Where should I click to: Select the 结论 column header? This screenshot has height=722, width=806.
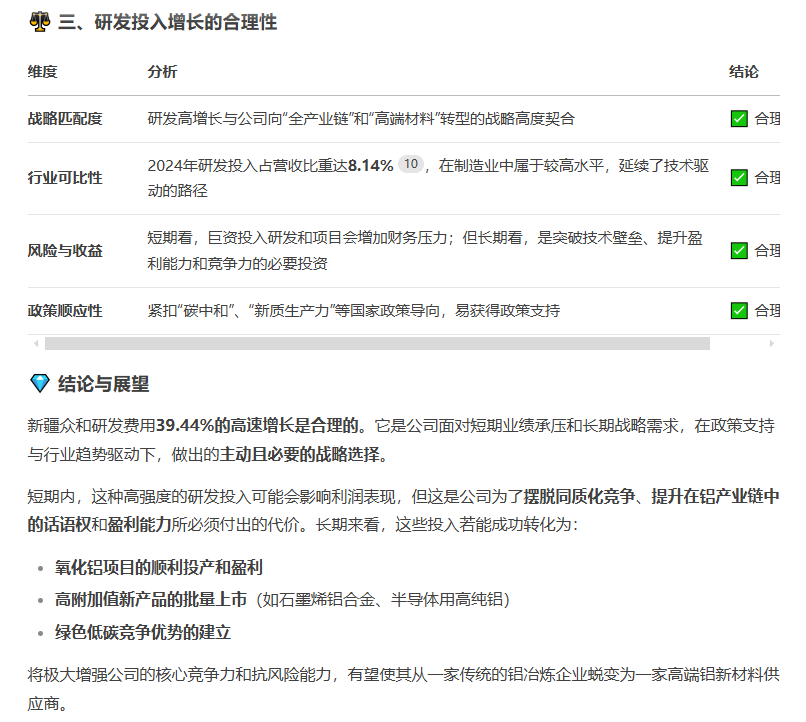[x=744, y=71]
